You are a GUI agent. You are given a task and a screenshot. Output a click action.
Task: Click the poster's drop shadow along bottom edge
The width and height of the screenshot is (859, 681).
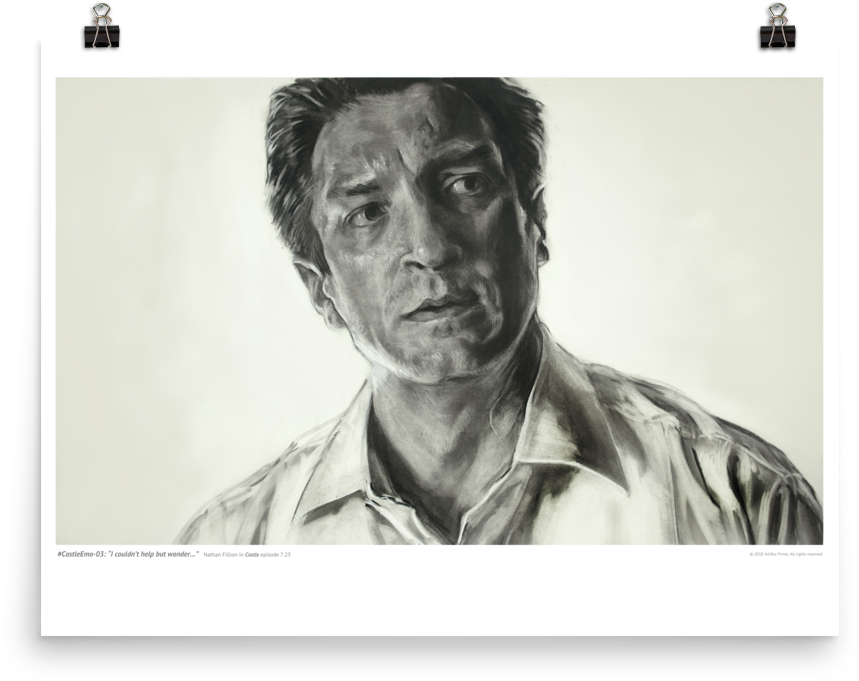(438, 642)
